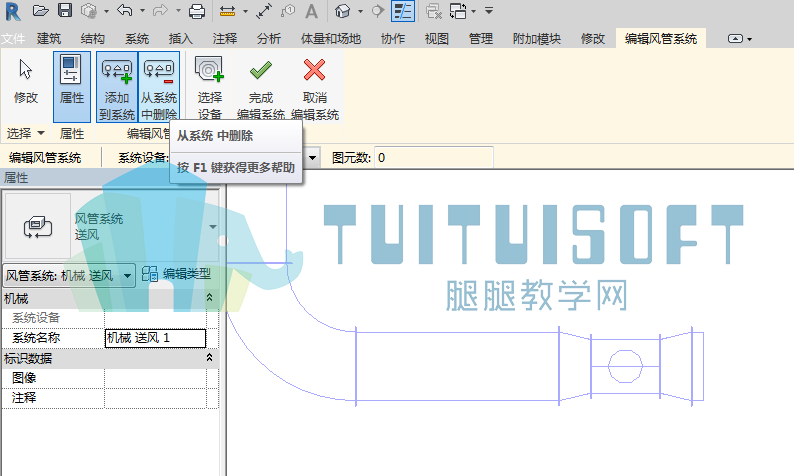
Task: Click the Revit application logo button
Action: pos(13,11)
